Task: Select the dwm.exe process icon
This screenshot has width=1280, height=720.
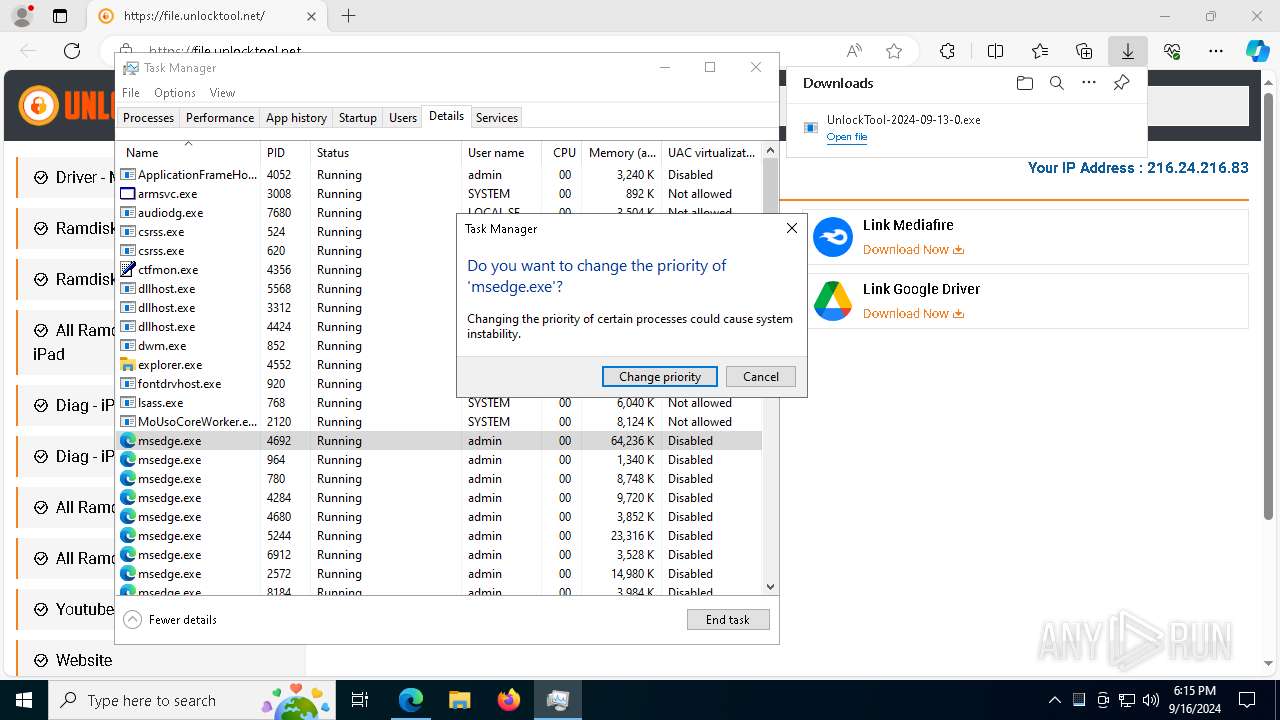Action: coord(128,346)
